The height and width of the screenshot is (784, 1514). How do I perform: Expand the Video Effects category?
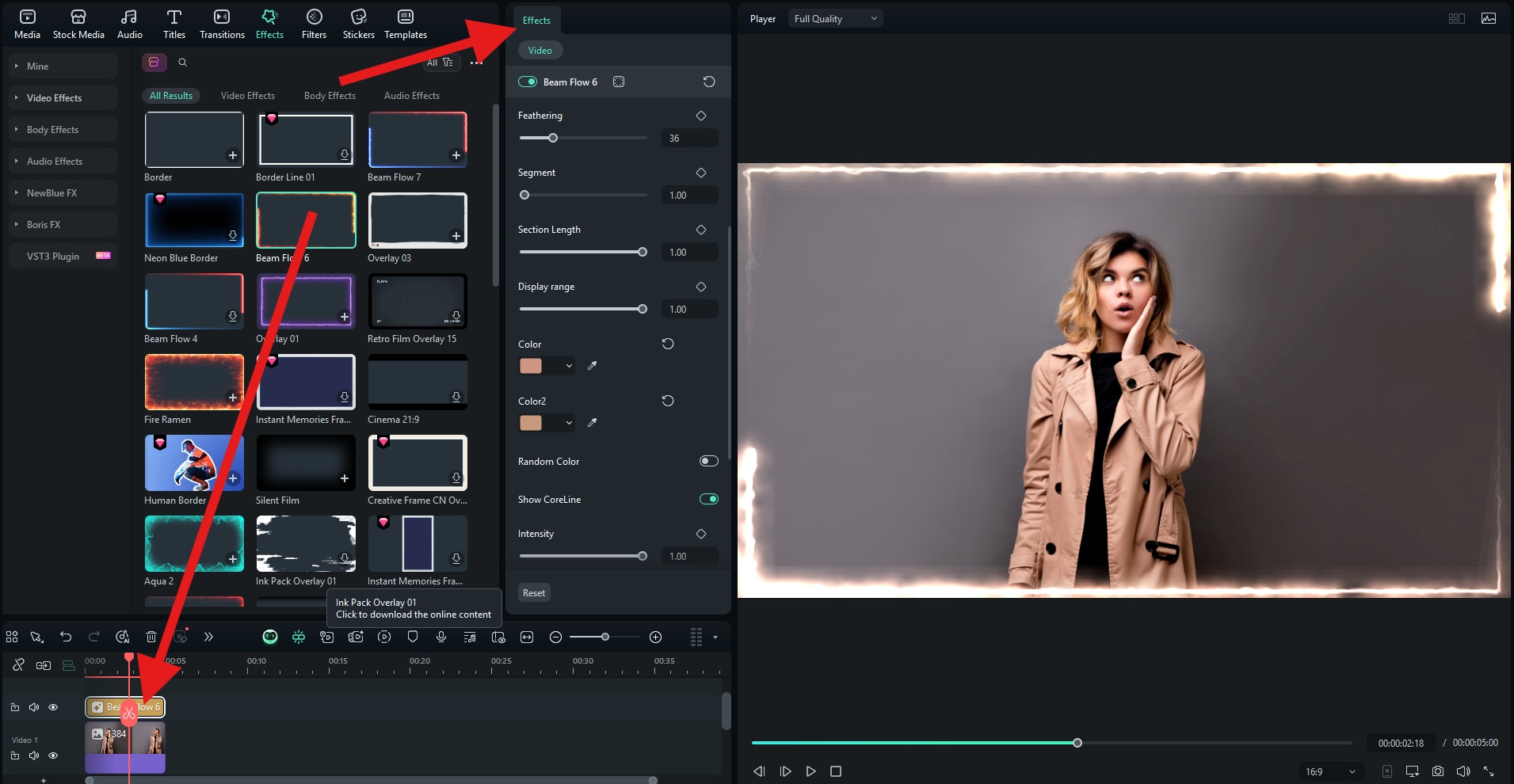(54, 98)
